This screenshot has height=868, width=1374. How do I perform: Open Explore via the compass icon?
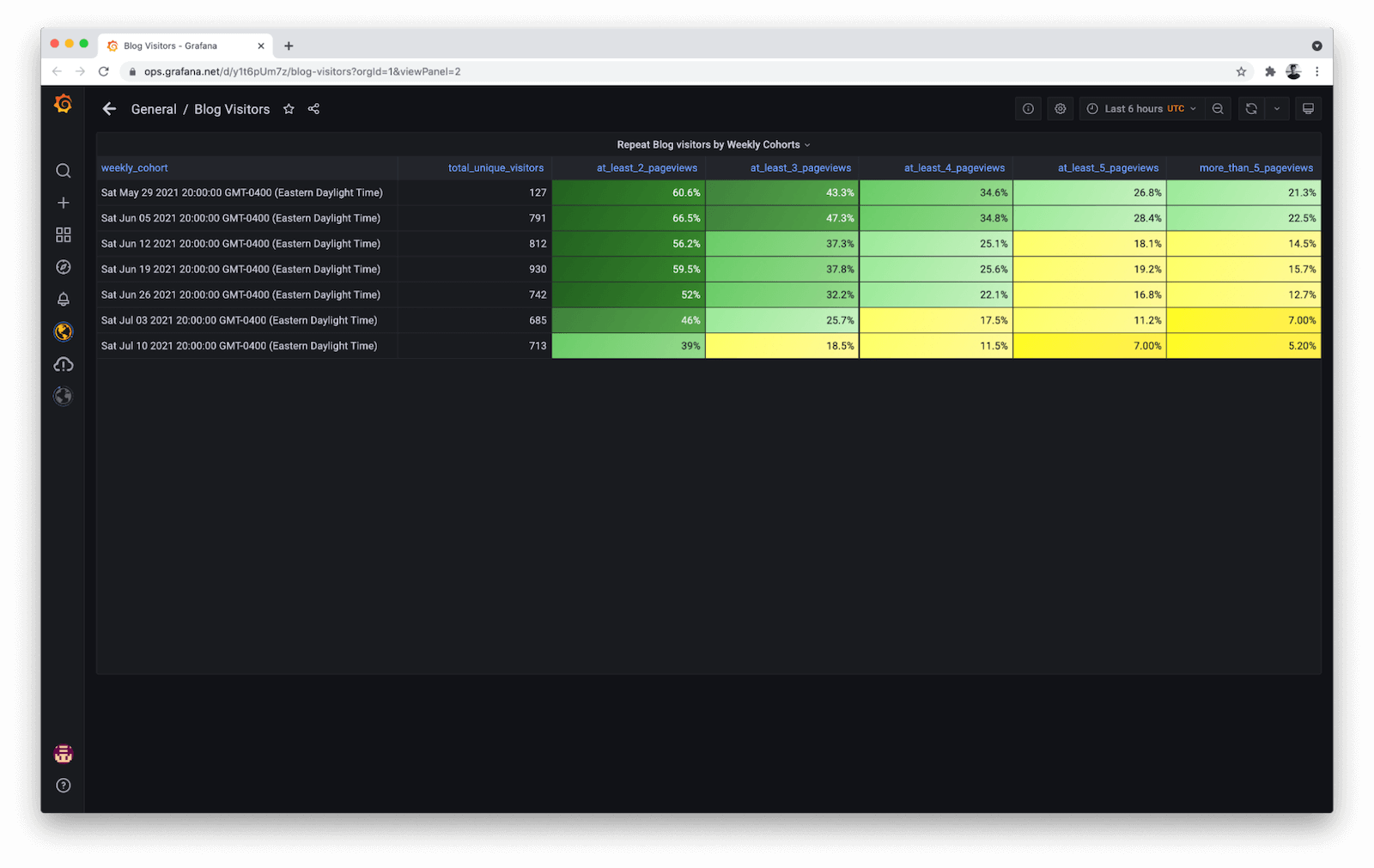63,266
